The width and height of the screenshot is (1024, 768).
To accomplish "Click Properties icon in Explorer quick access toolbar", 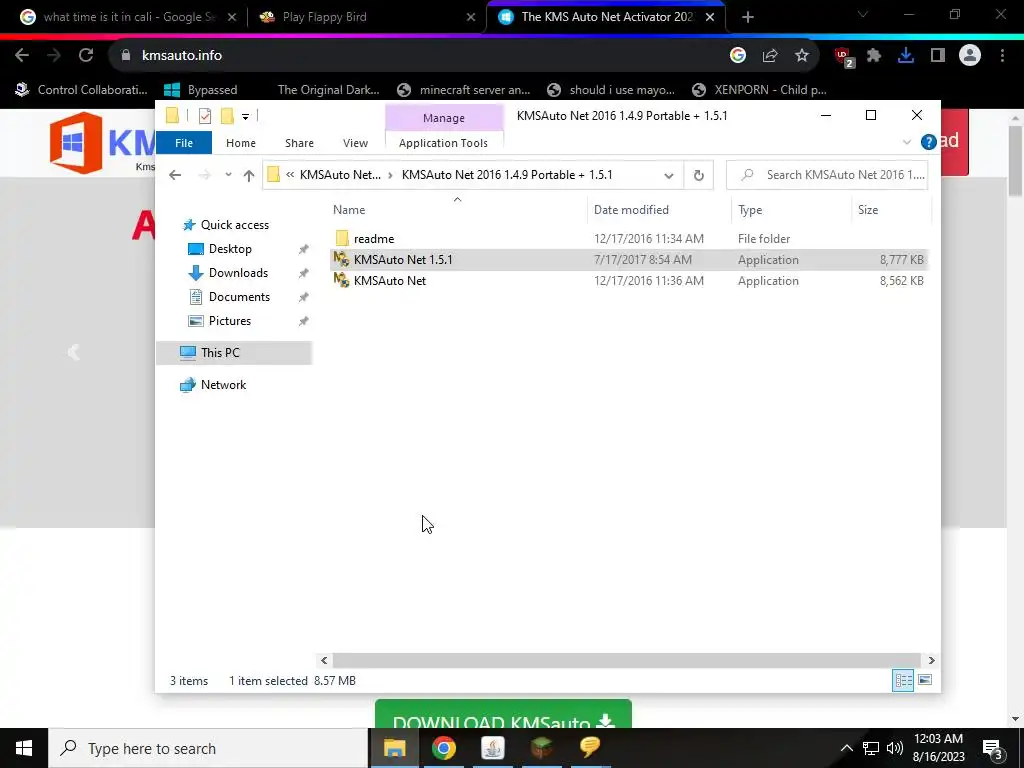I will pyautogui.click(x=205, y=116).
